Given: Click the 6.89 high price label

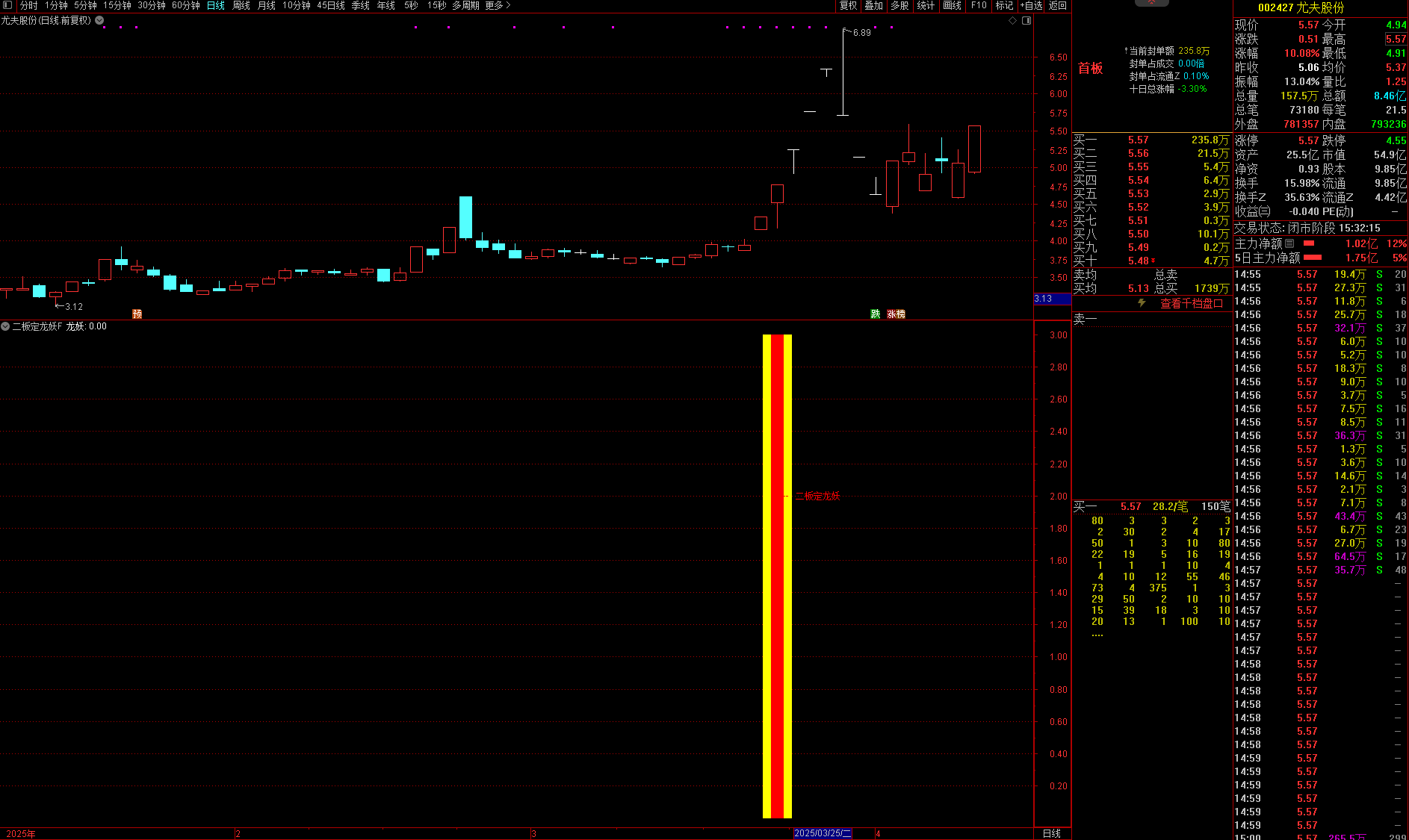Looking at the screenshot, I should (x=861, y=33).
